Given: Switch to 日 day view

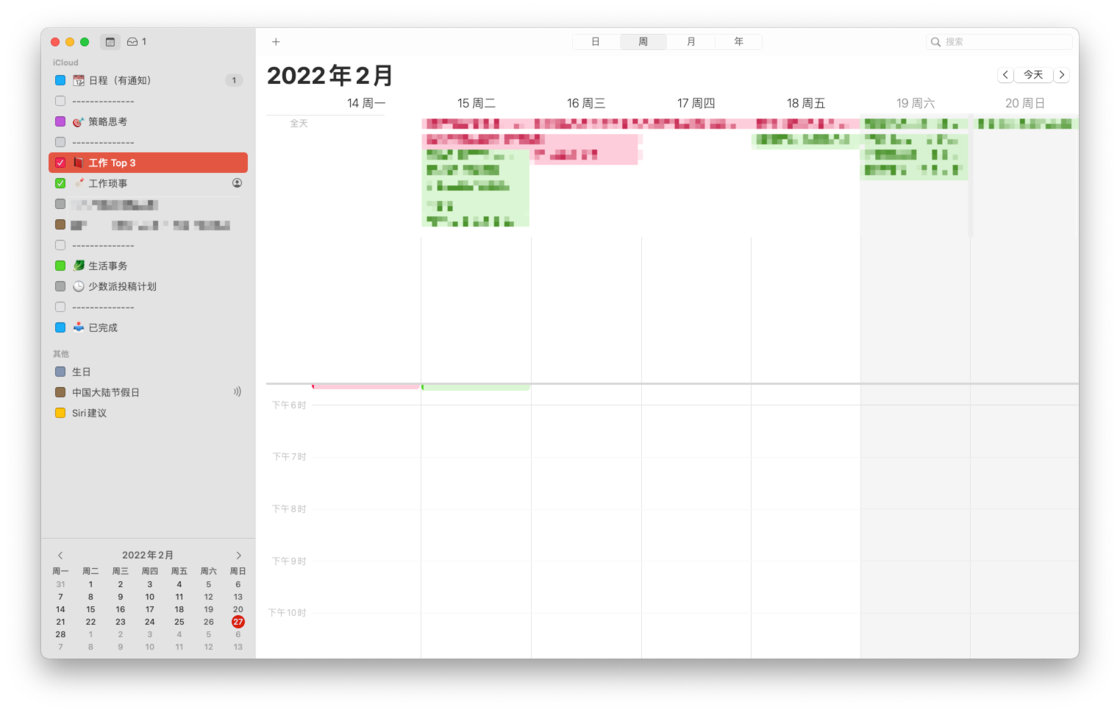Looking at the screenshot, I should (x=596, y=42).
